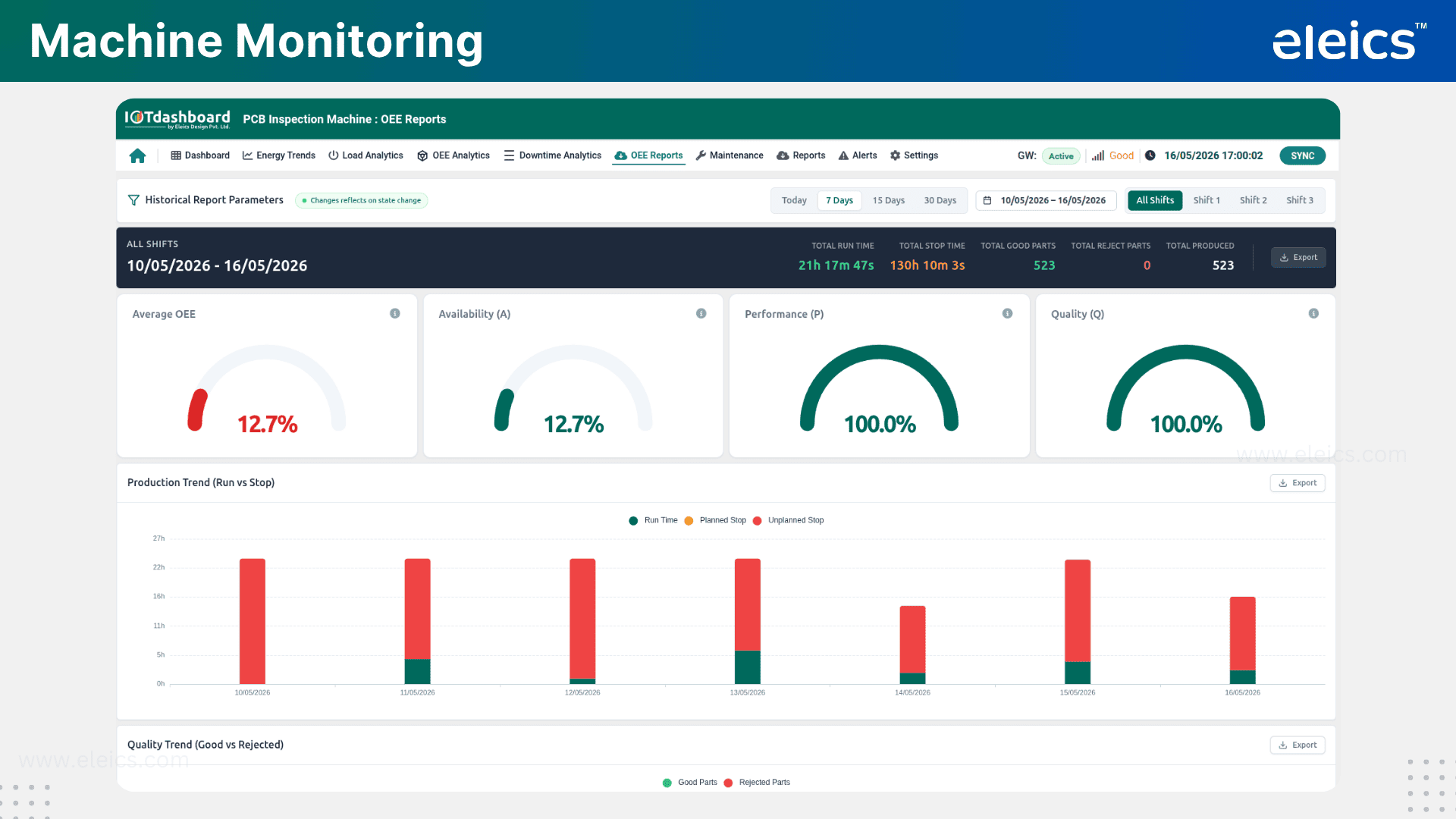Click the filter funnel icon beside Historical Report Parameters
The width and height of the screenshot is (1456, 819).
[133, 200]
